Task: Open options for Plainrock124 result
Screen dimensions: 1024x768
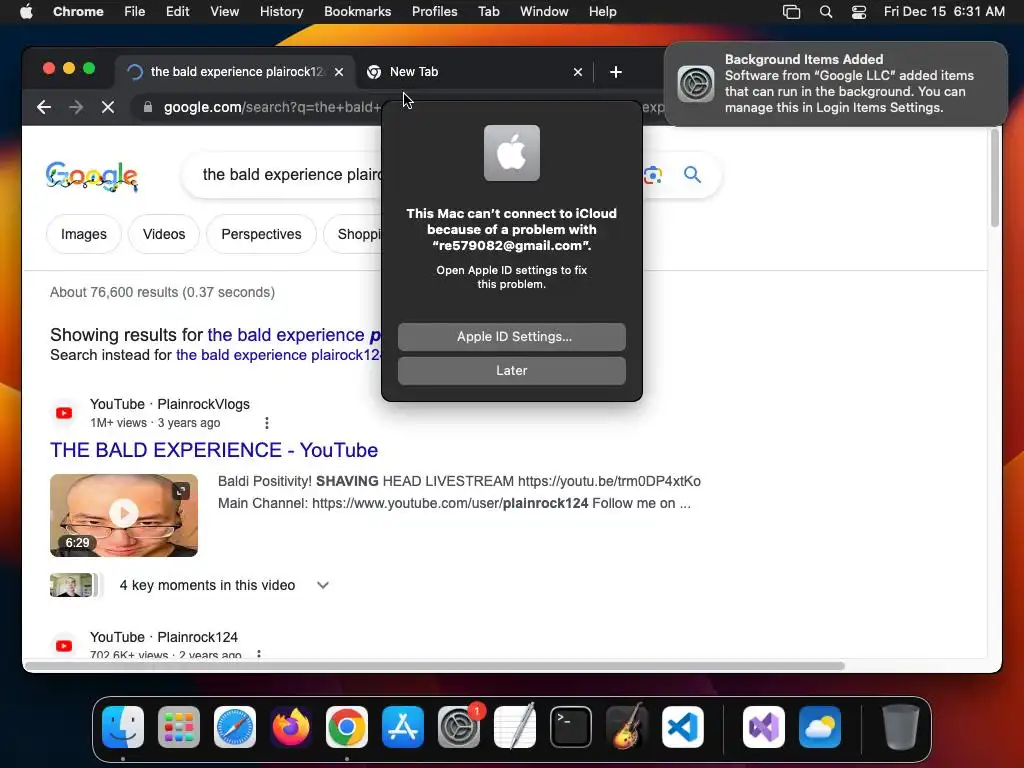Action: click(259, 654)
